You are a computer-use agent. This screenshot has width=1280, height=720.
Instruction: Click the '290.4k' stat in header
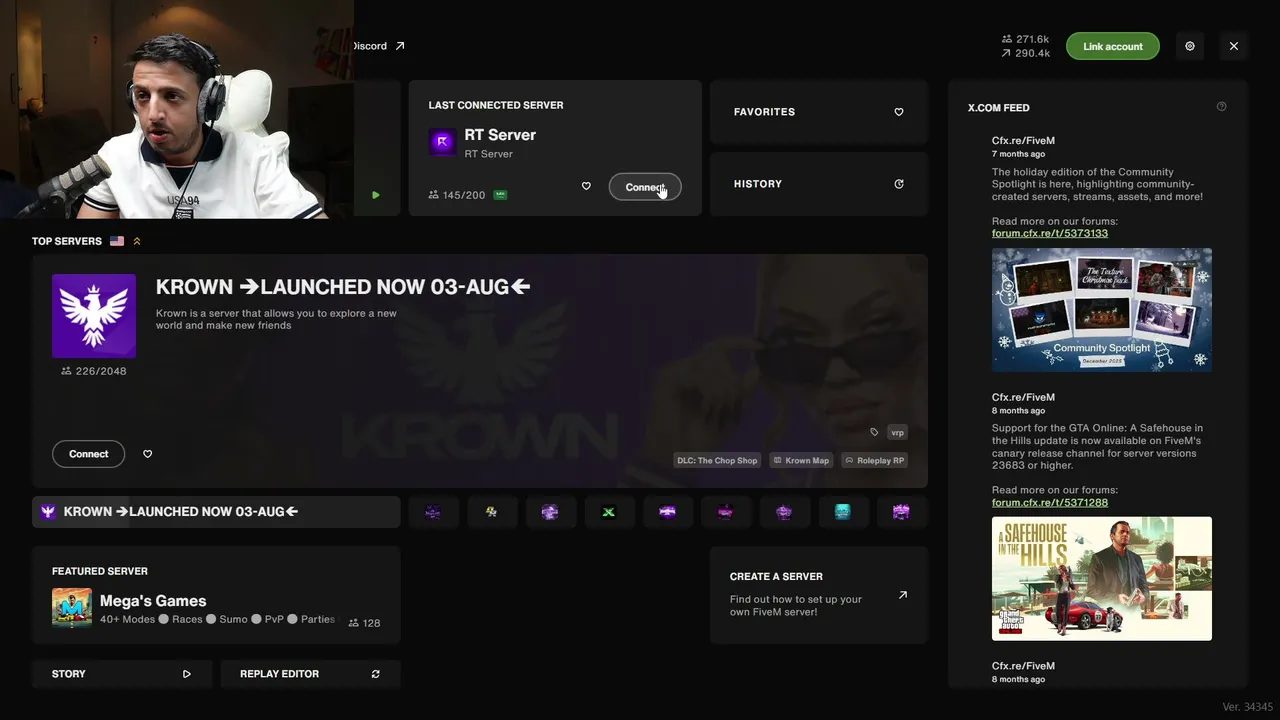pyautogui.click(x=1033, y=53)
